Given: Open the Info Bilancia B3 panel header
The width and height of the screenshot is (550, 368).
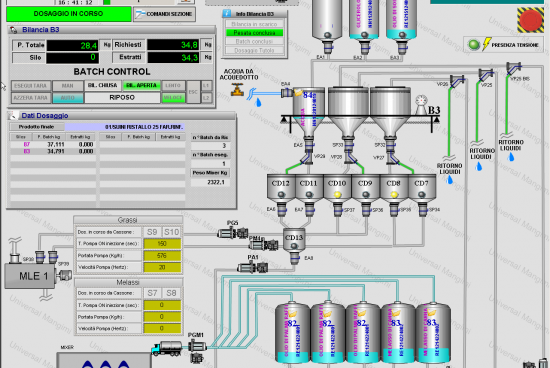Looking at the screenshot, I should coord(255,14).
